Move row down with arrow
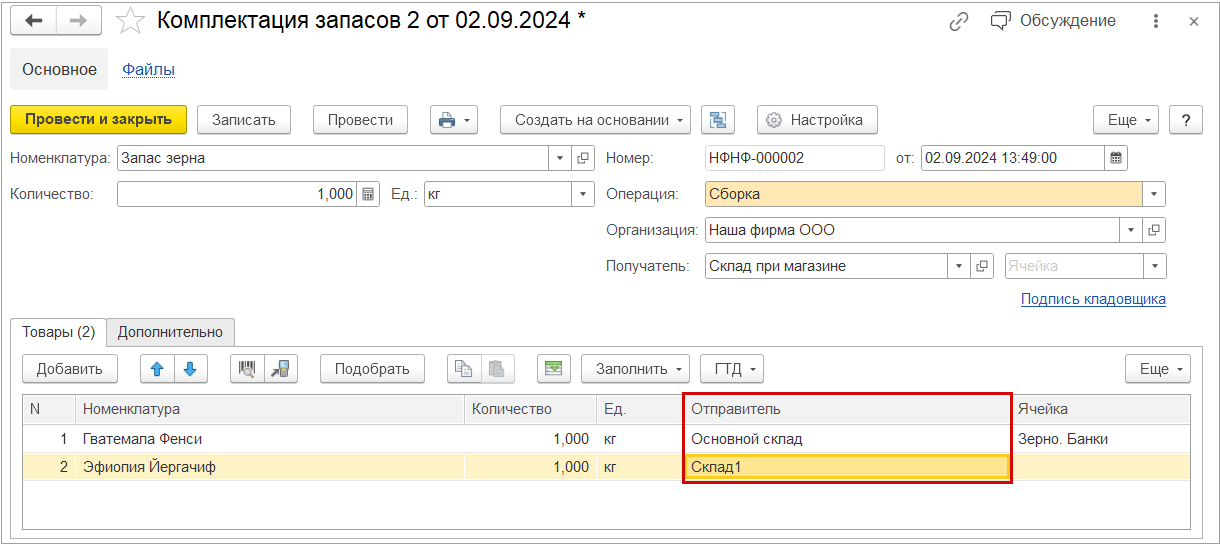Screen dimensions: 1220x544 190,369
